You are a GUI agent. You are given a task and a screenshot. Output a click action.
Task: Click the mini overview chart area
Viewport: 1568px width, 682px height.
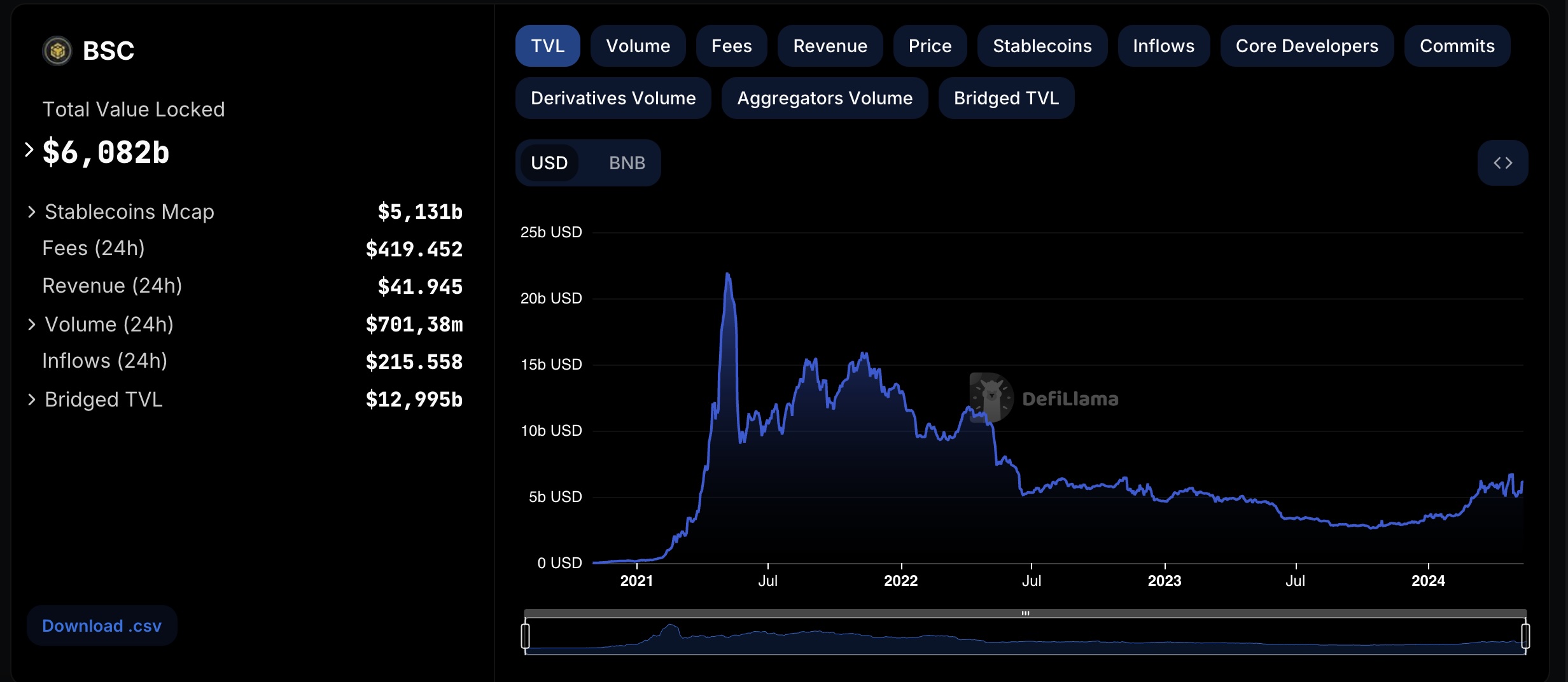coord(1025,636)
